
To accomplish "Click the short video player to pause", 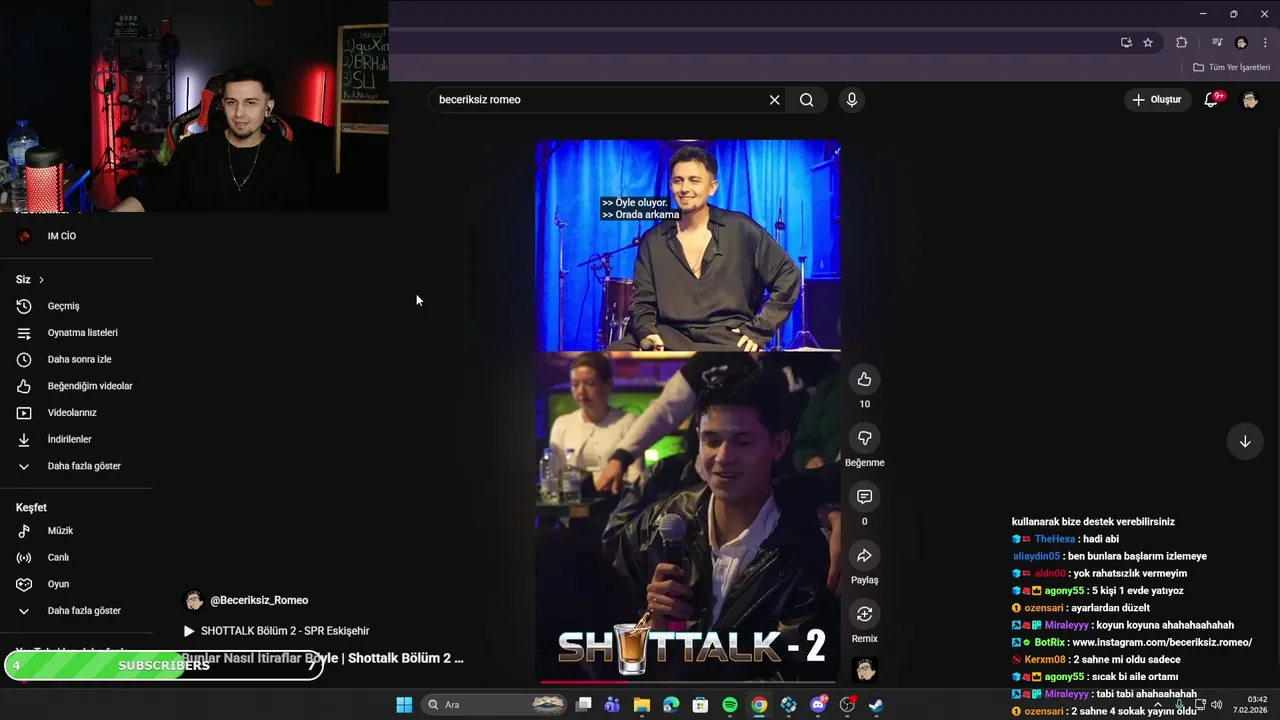I will (688, 412).
